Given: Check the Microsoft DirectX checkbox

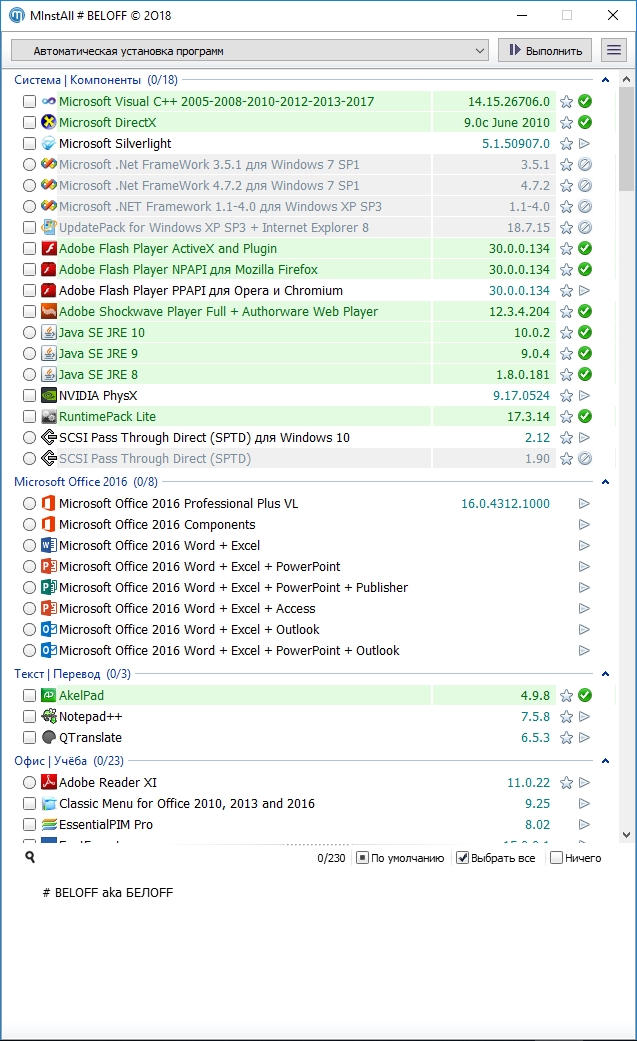Looking at the screenshot, I should (x=29, y=122).
